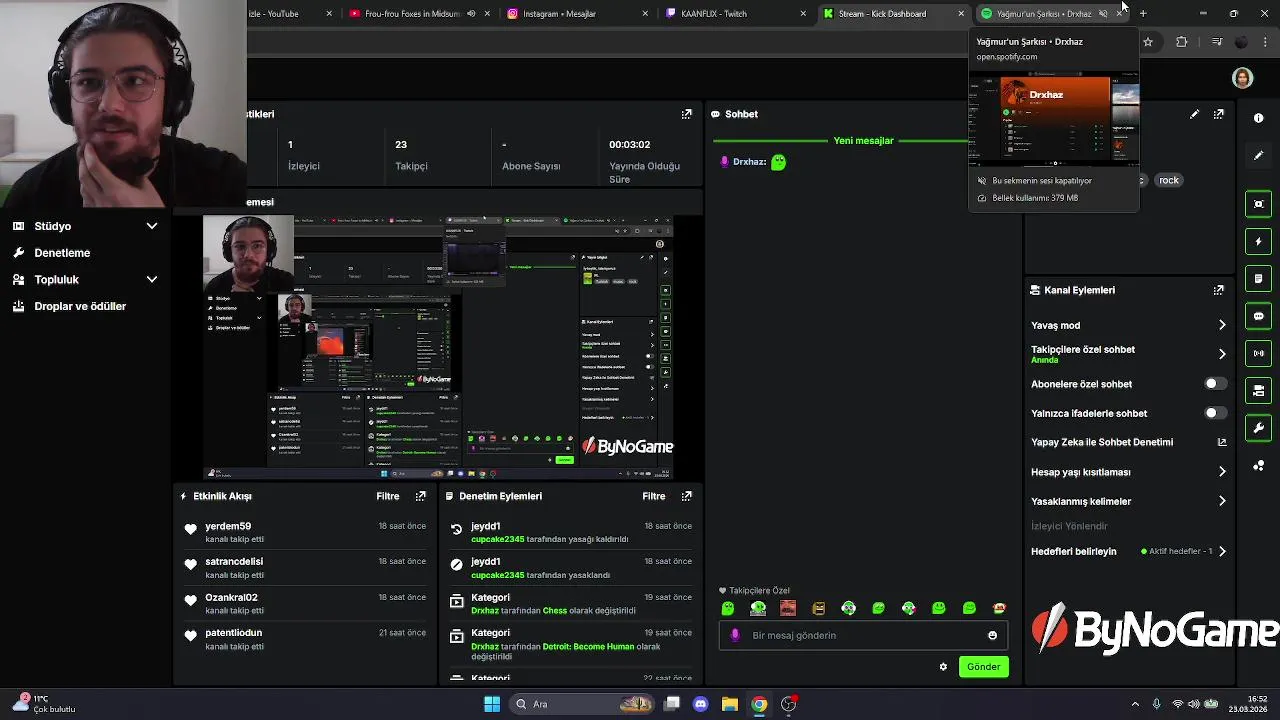The image size is (1280, 720).
Task: Open external link for Yapay Zeka ile Sohbet Denetimi
Action: (x=1221, y=442)
